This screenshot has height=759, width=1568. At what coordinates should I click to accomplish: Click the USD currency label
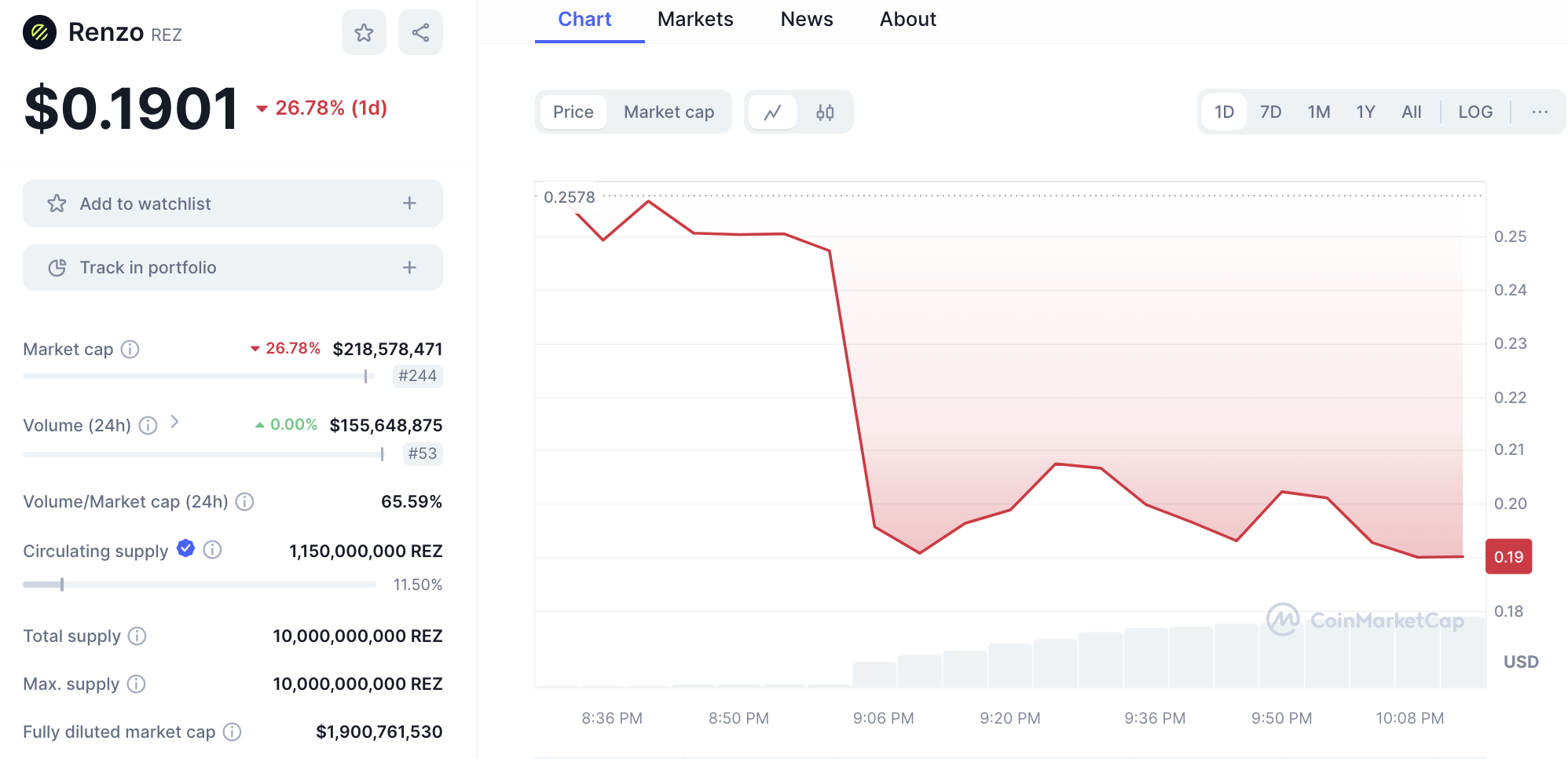point(1521,662)
